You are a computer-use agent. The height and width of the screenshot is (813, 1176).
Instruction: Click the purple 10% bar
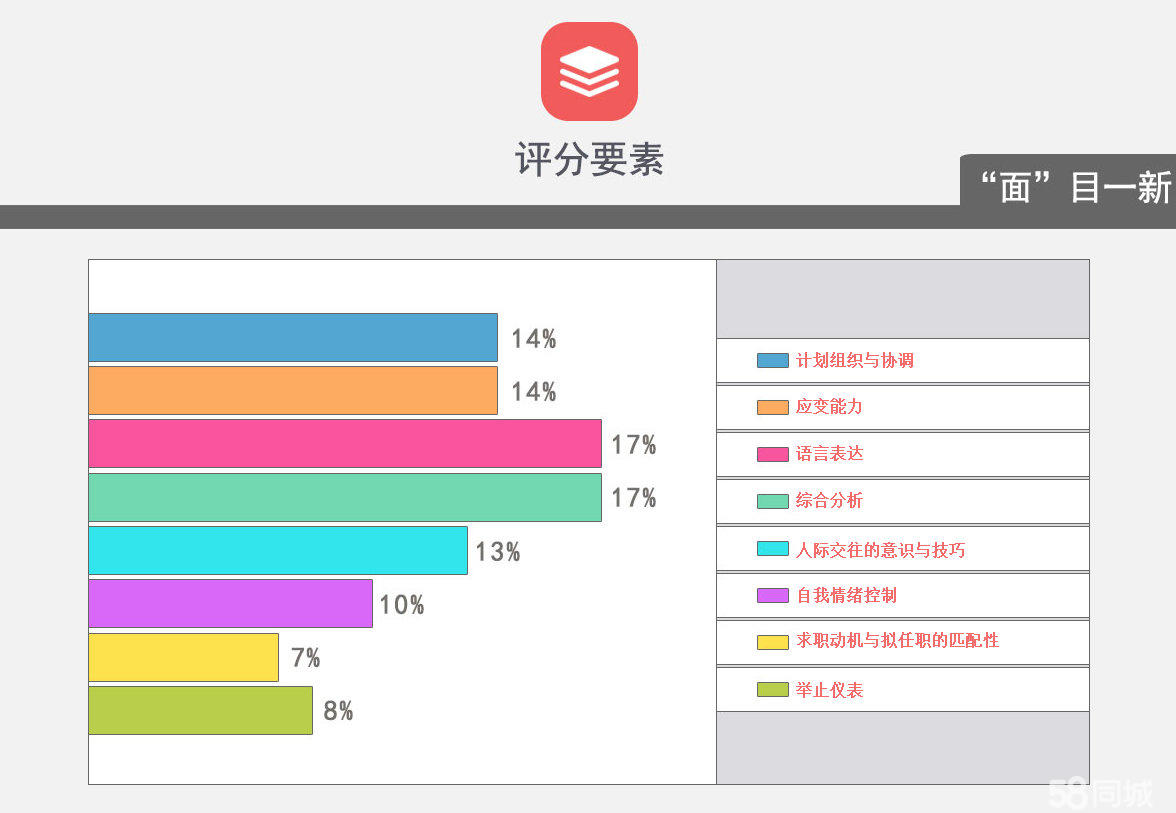[230, 603]
